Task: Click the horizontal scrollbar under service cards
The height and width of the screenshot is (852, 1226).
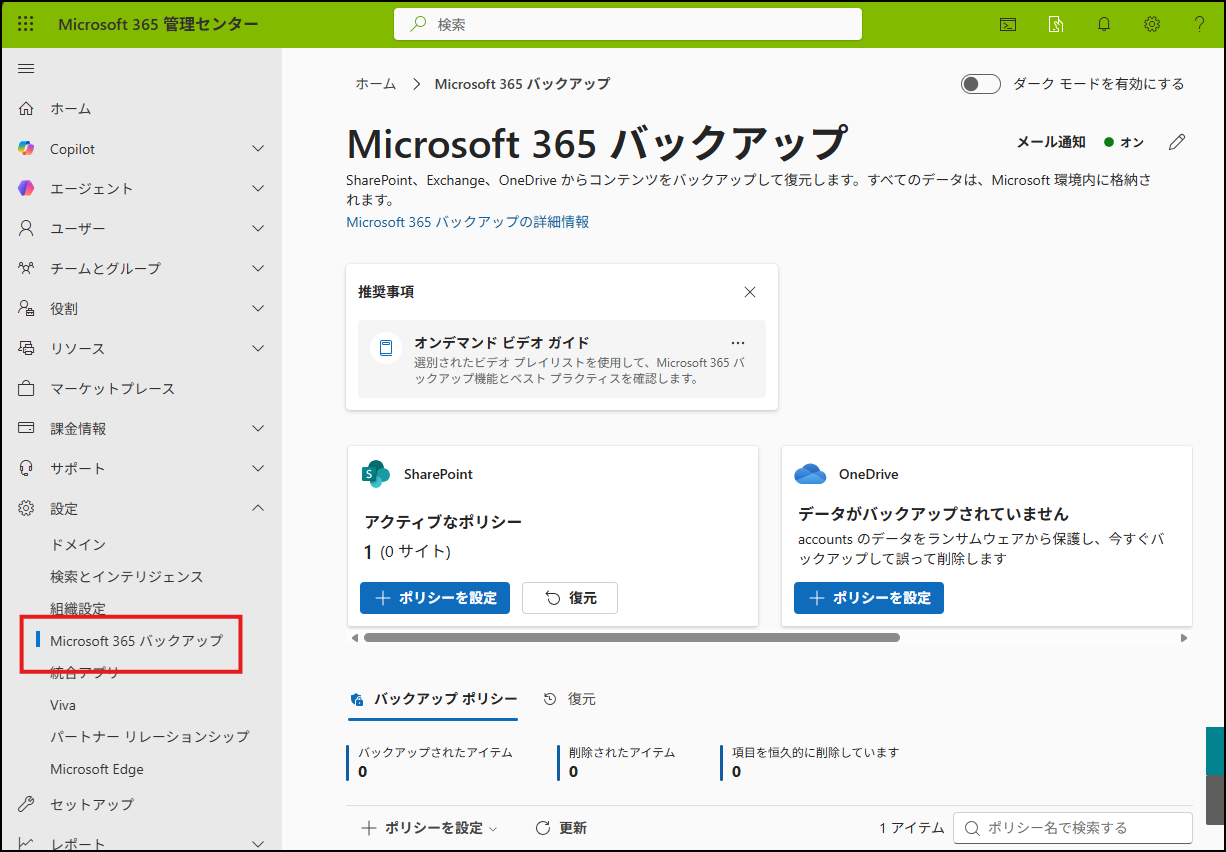Action: coord(632,637)
